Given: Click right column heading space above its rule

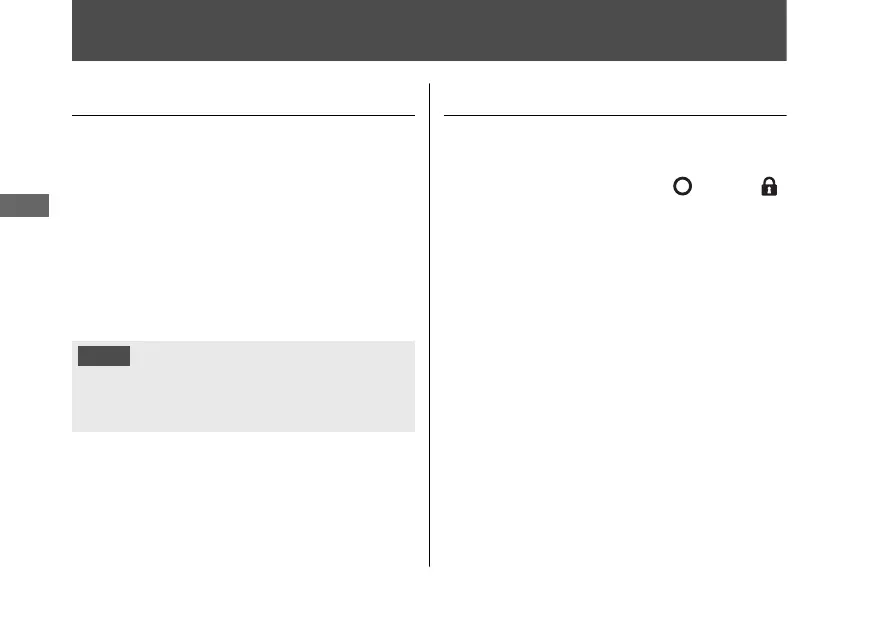Looking at the screenshot, I should point(614,98).
